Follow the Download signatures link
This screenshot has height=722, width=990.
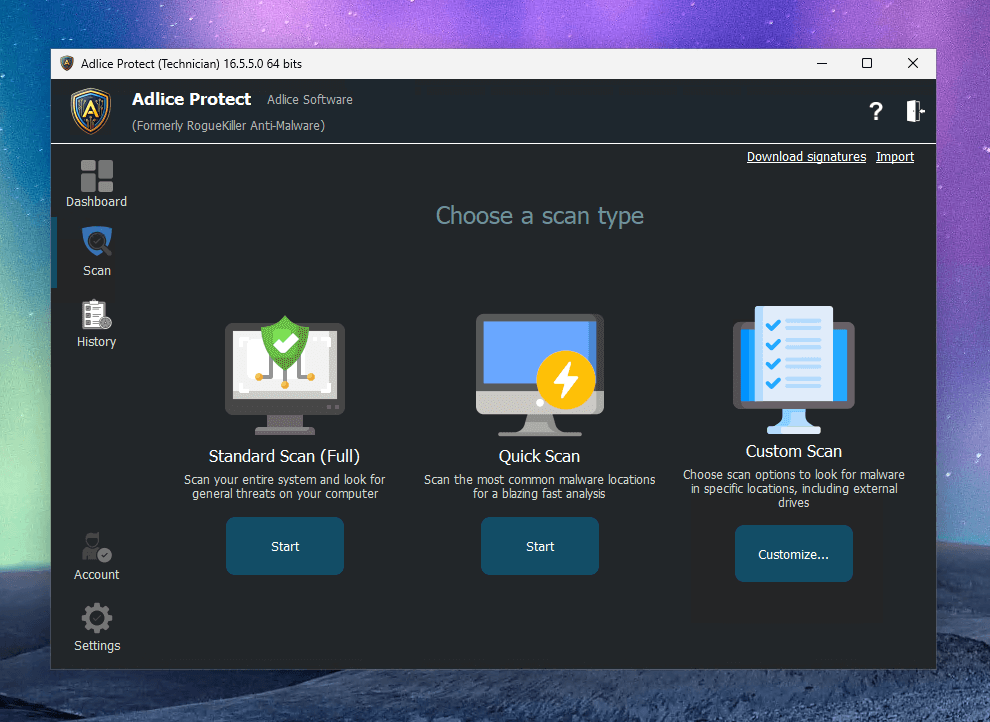(806, 157)
